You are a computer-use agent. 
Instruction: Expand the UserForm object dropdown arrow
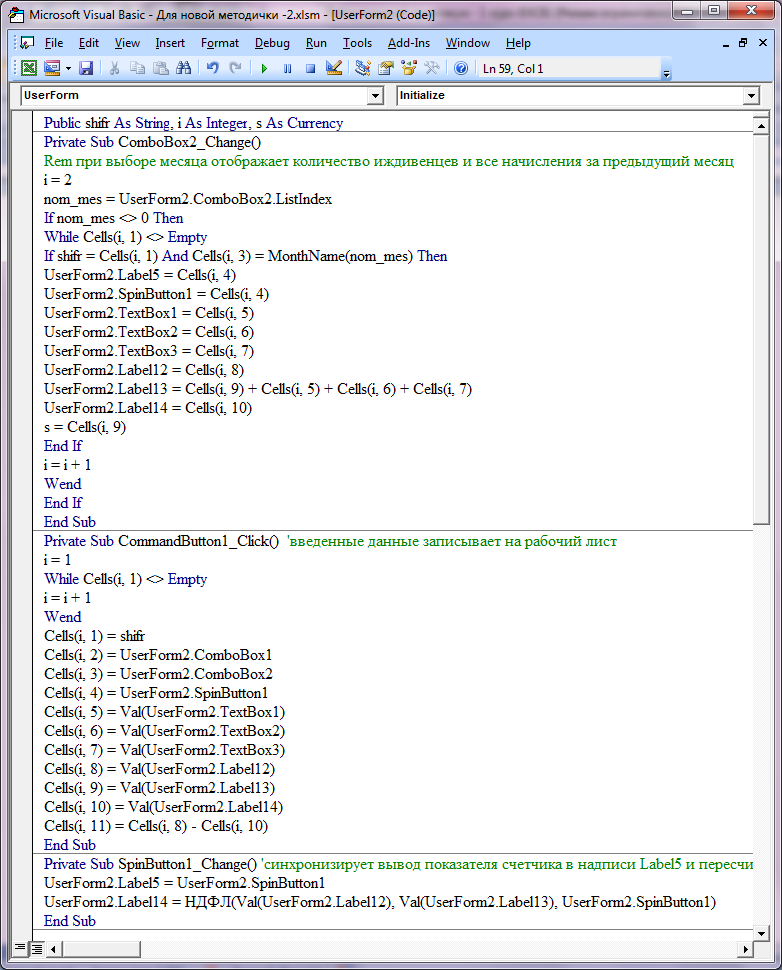[x=375, y=95]
